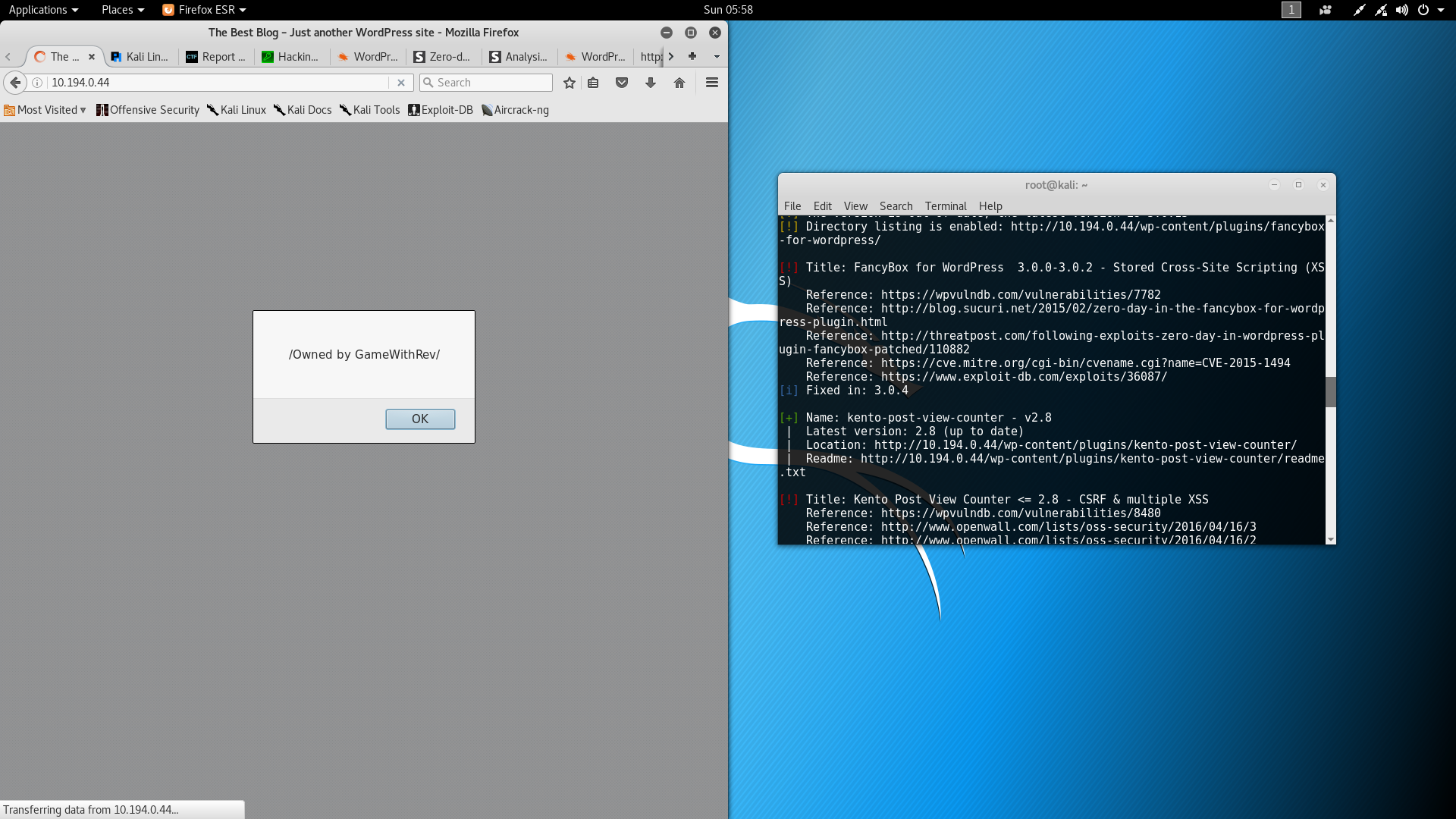1456x819 pixels.
Task: Open Kali Docs bookmark
Action: (x=303, y=110)
